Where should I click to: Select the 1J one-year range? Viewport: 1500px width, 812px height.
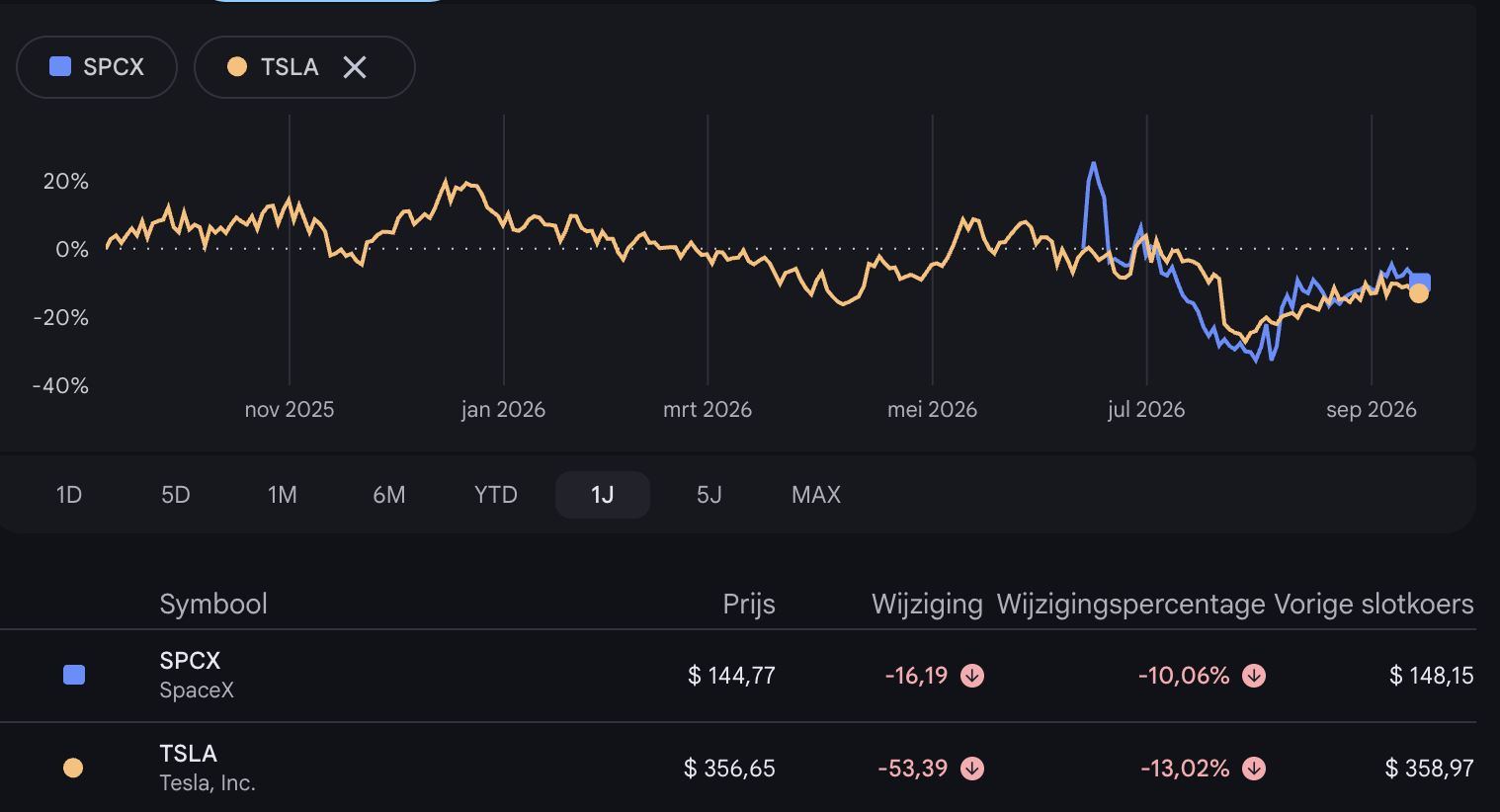[x=603, y=495]
